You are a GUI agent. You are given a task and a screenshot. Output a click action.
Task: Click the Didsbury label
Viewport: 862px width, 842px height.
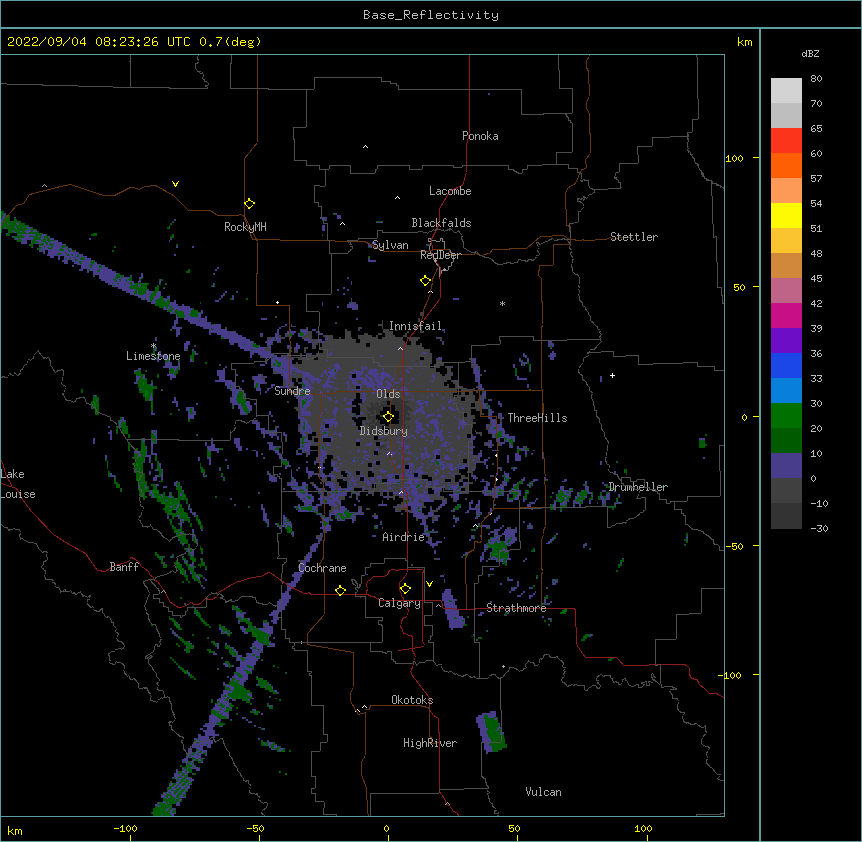point(384,431)
